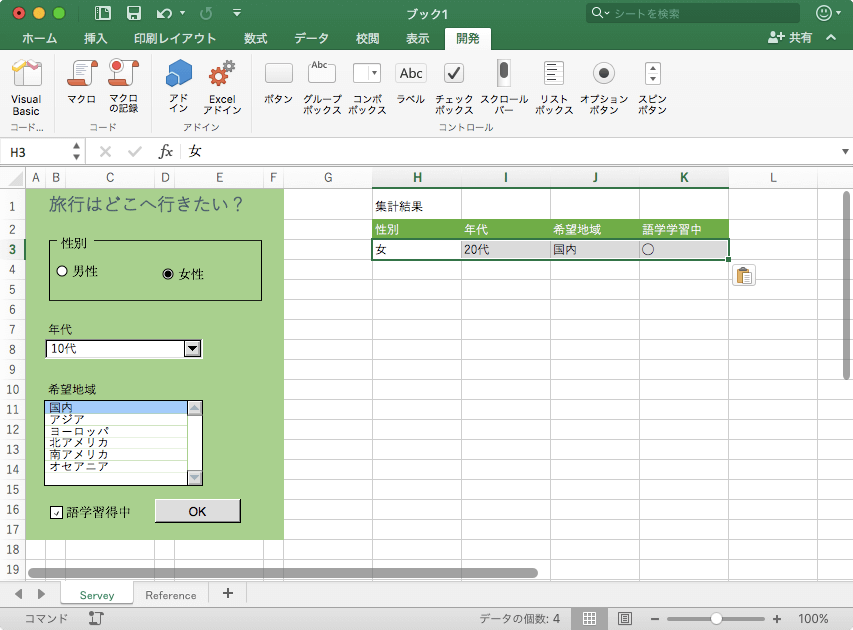Click the Name Box stepper arrows
The width and height of the screenshot is (853, 630).
76,151
